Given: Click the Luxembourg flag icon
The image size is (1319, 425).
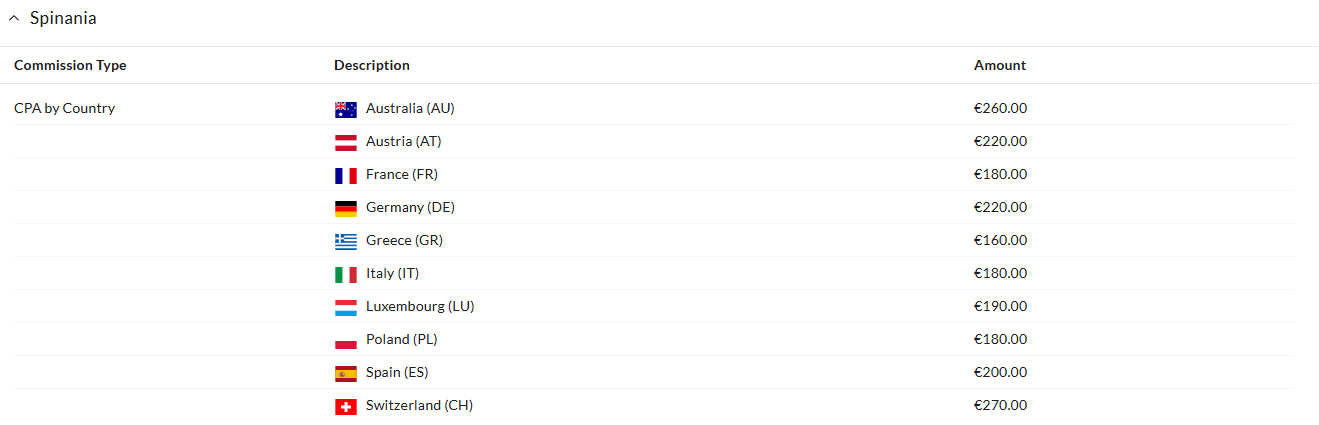Looking at the screenshot, I should 346,307.
